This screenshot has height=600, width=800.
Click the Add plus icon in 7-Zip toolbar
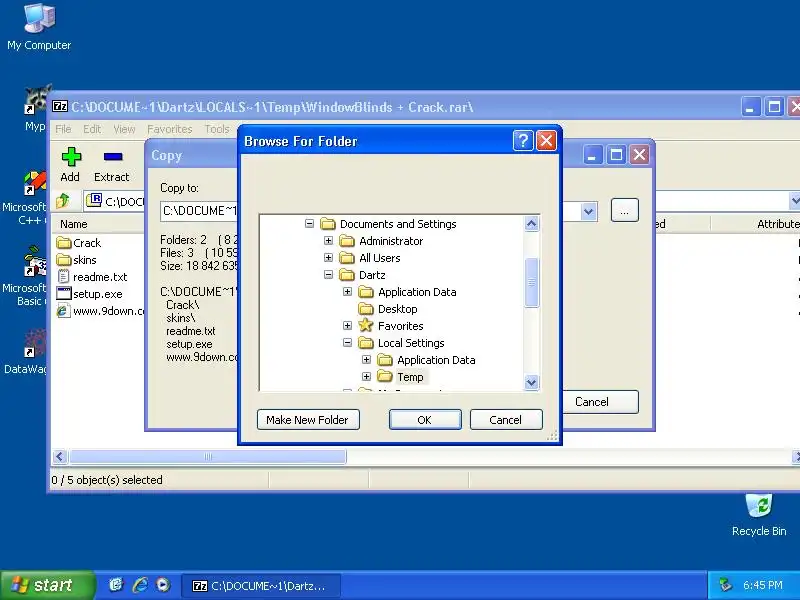pyautogui.click(x=71, y=157)
